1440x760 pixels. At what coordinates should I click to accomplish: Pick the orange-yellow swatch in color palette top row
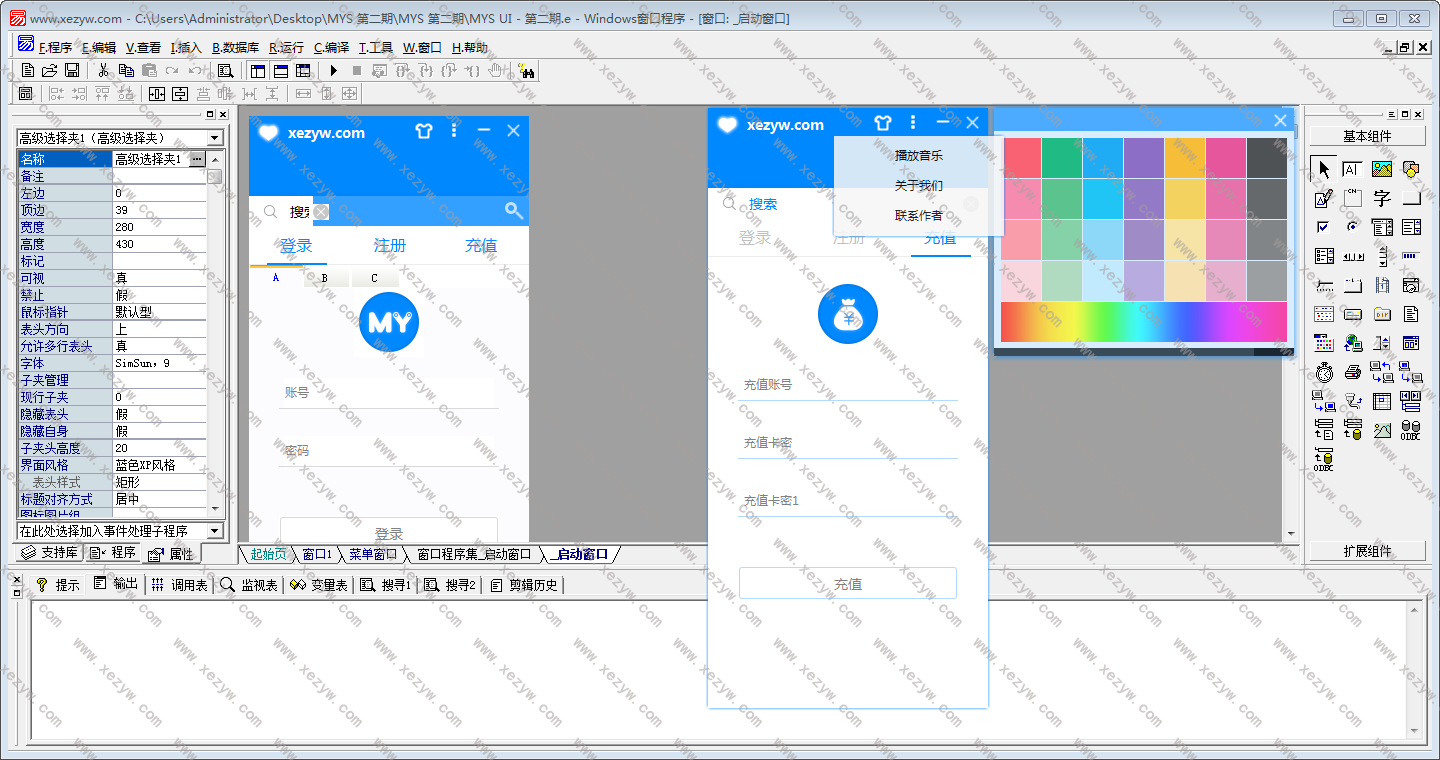point(1184,157)
